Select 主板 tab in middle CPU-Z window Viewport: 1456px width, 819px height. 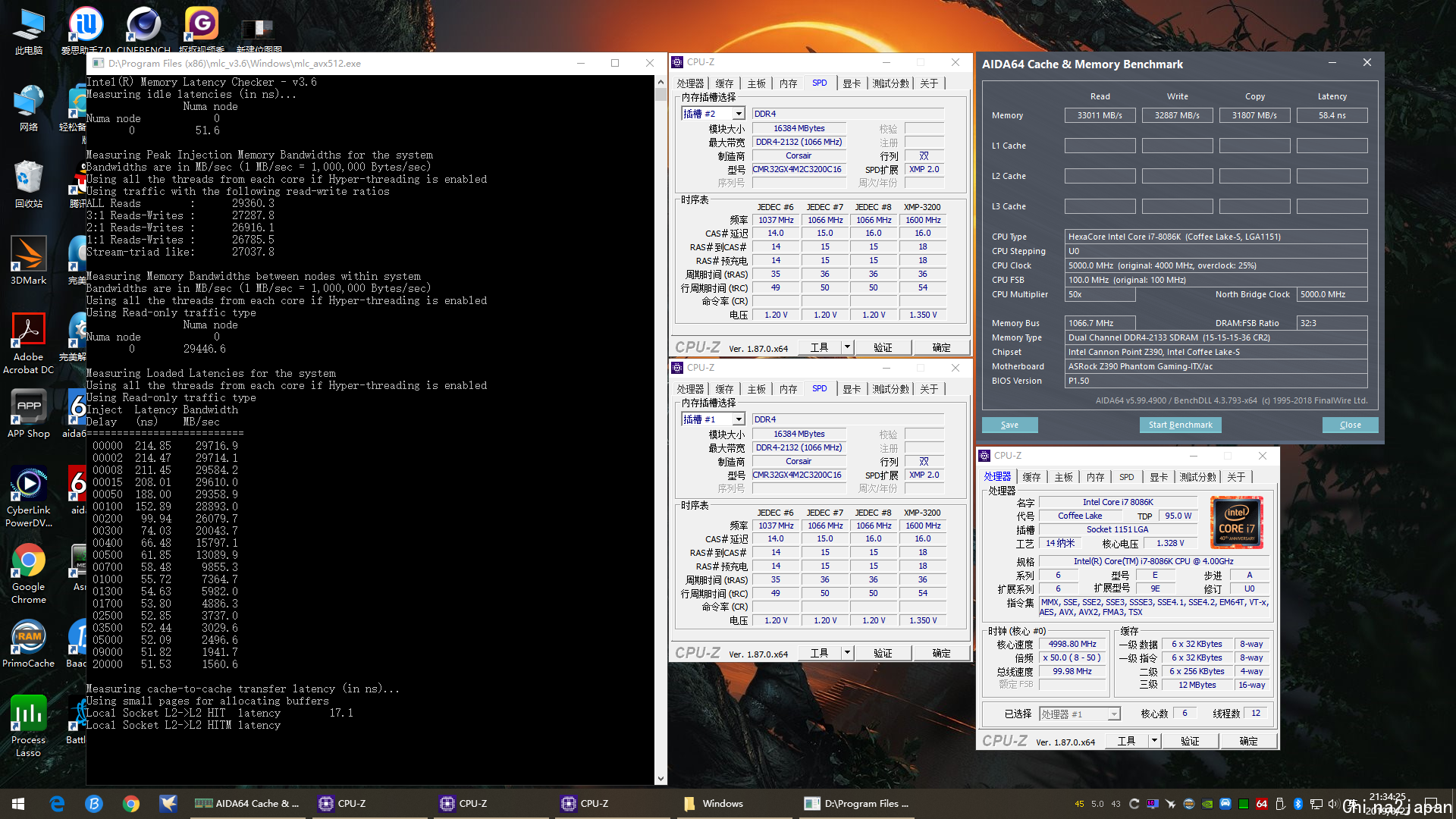point(757,389)
